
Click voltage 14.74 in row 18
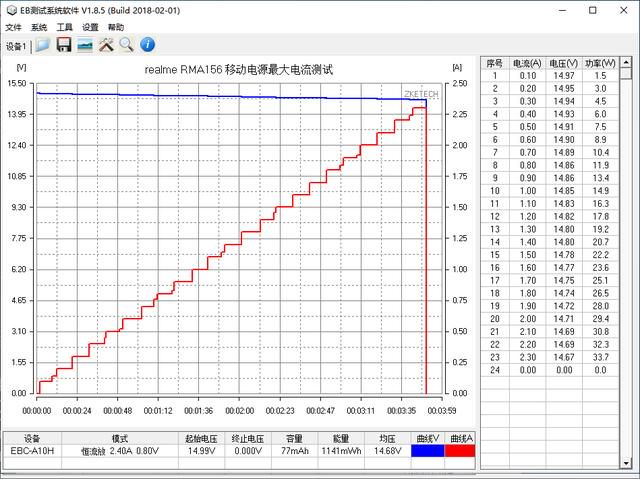point(564,293)
